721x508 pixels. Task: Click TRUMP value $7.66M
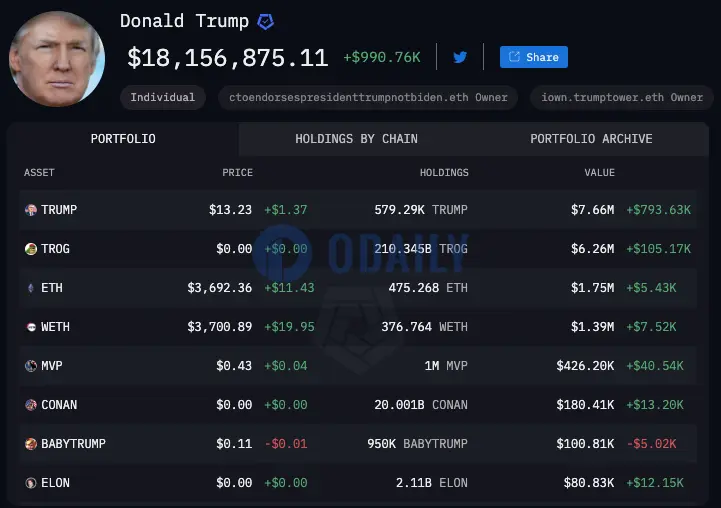tap(592, 210)
